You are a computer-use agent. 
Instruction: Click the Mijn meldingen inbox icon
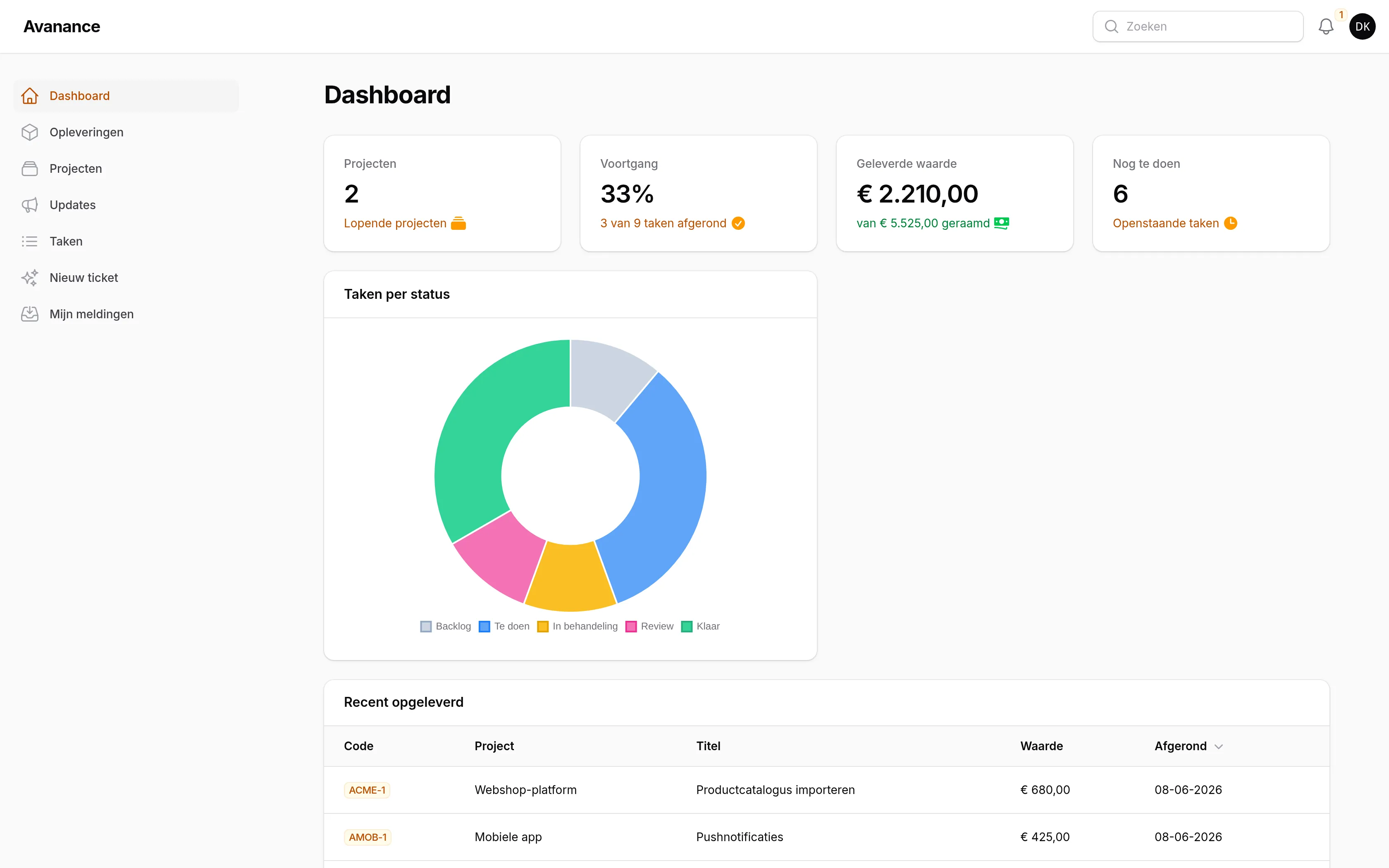(30, 314)
